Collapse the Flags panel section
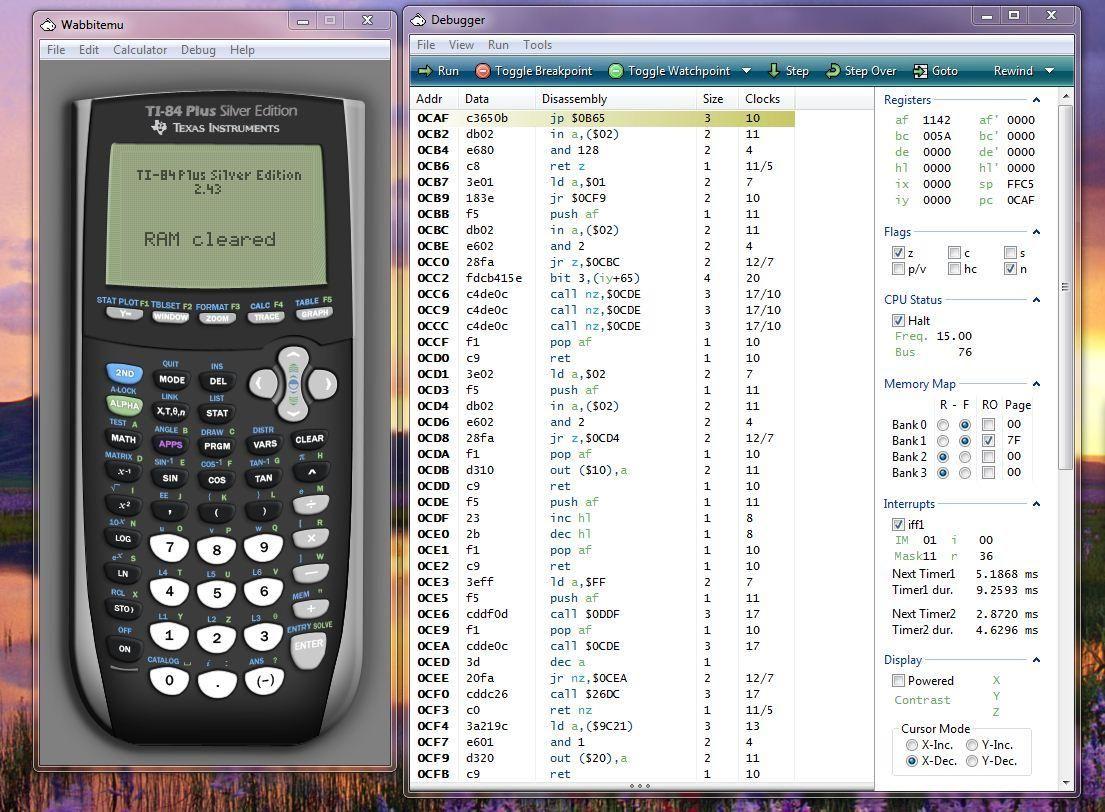 (x=1036, y=232)
